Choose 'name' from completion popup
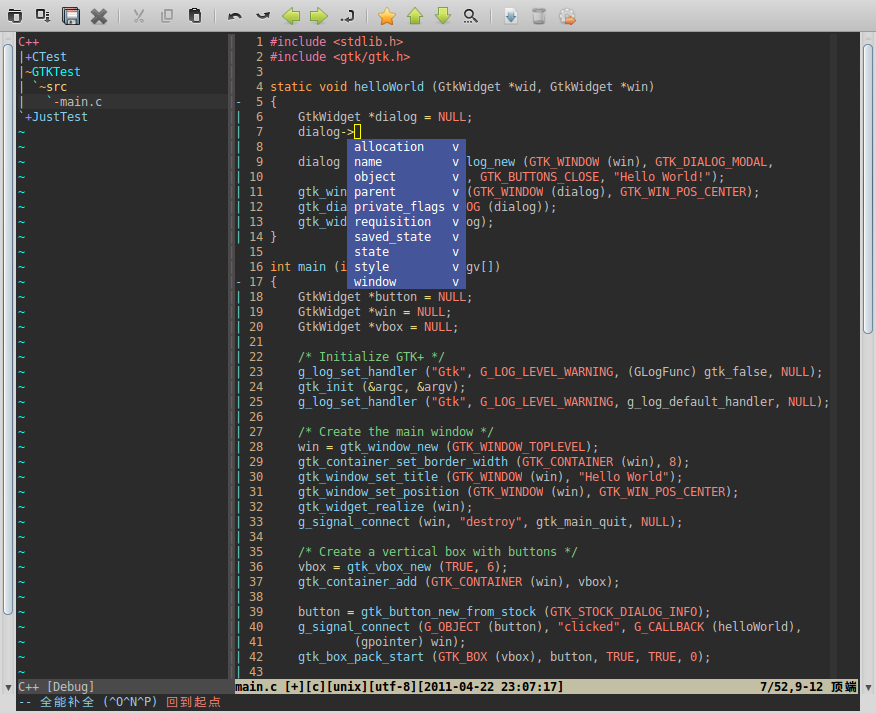 point(406,161)
